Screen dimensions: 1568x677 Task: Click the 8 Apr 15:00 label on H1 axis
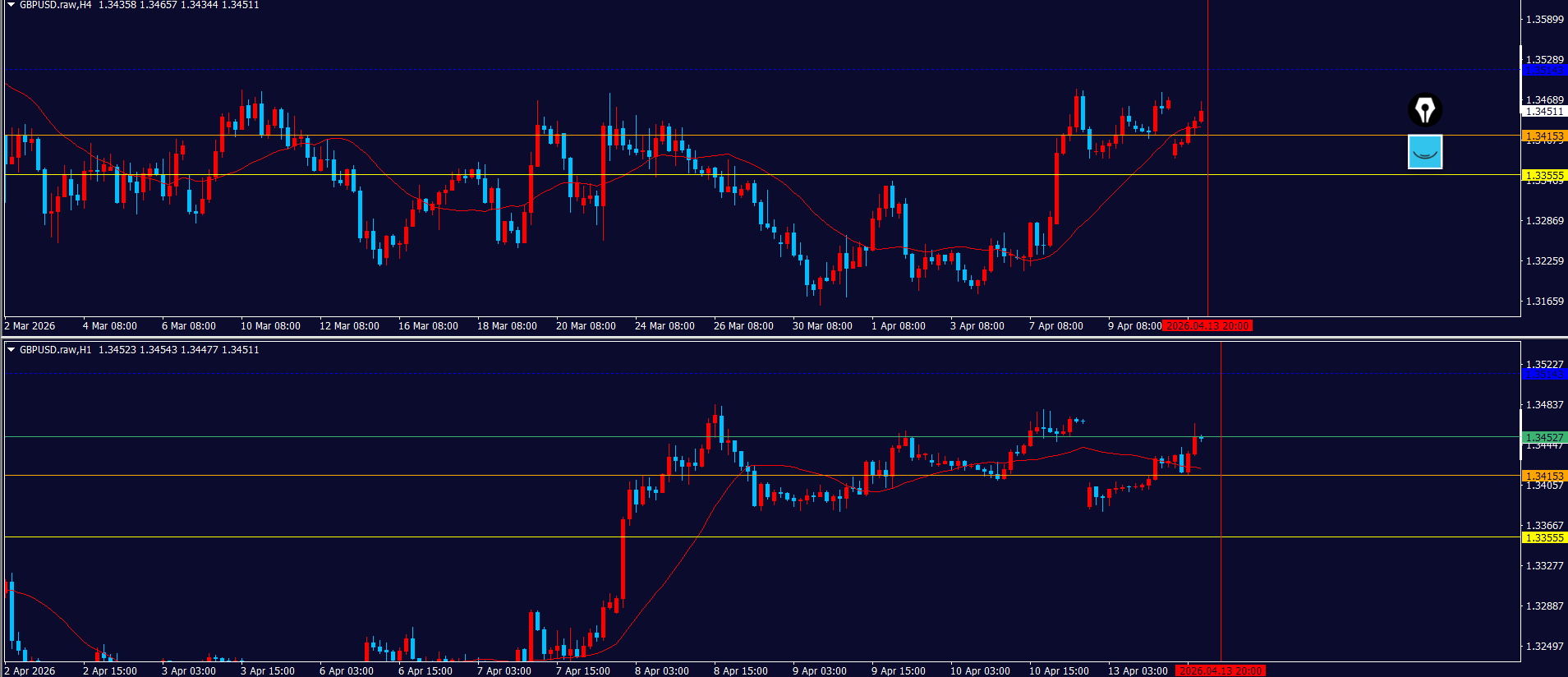pos(740,671)
